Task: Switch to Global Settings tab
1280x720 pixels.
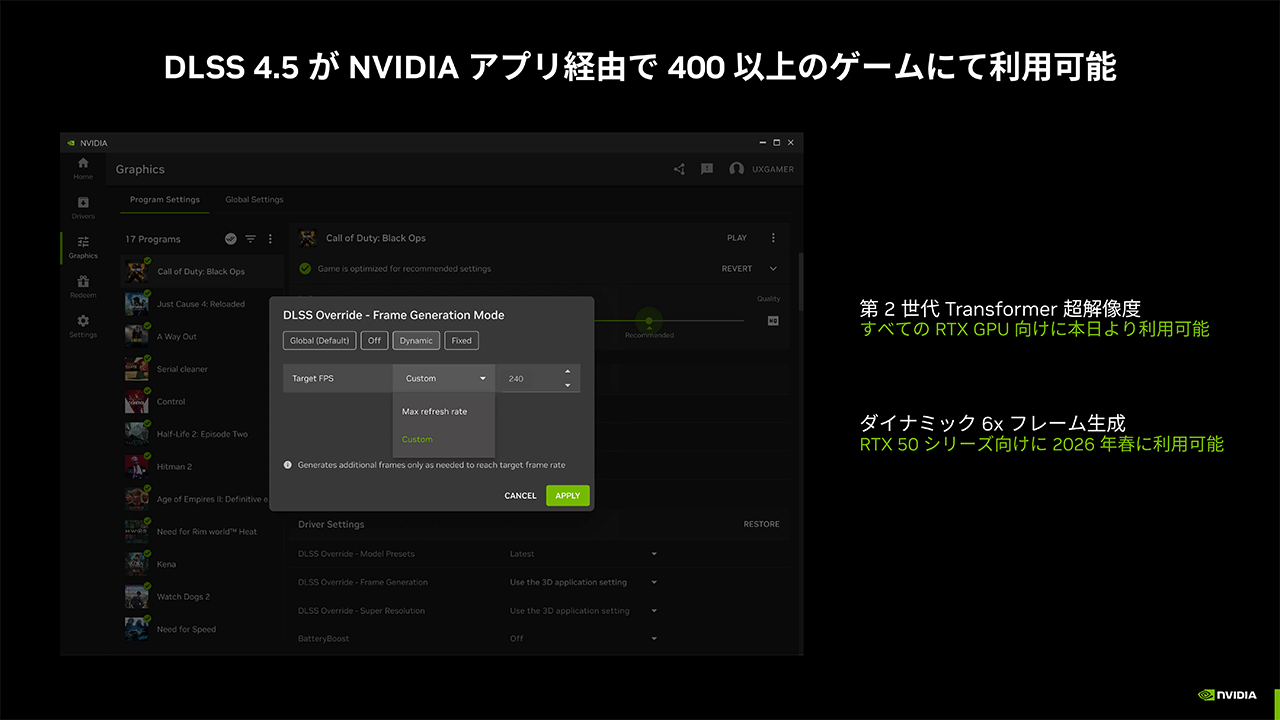Action: [254, 199]
